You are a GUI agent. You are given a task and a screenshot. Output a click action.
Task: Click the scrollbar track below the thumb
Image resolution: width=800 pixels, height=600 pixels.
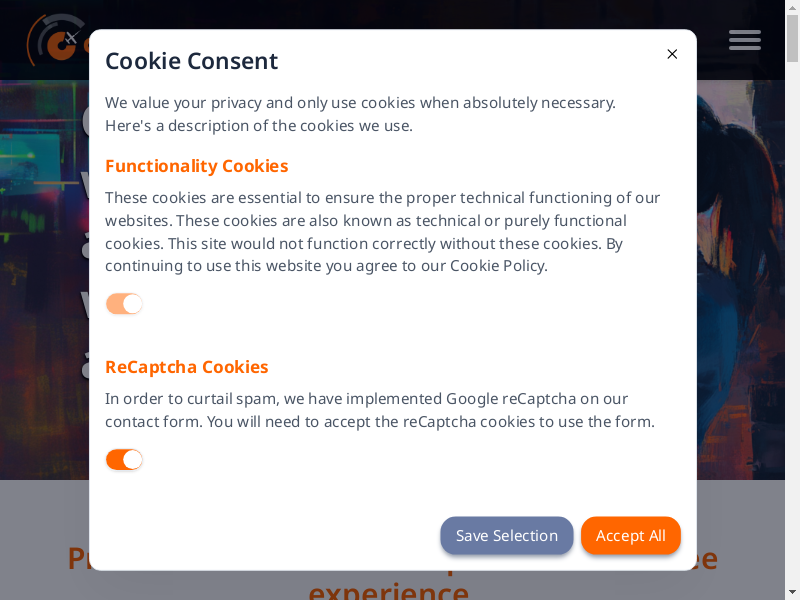pos(793,350)
